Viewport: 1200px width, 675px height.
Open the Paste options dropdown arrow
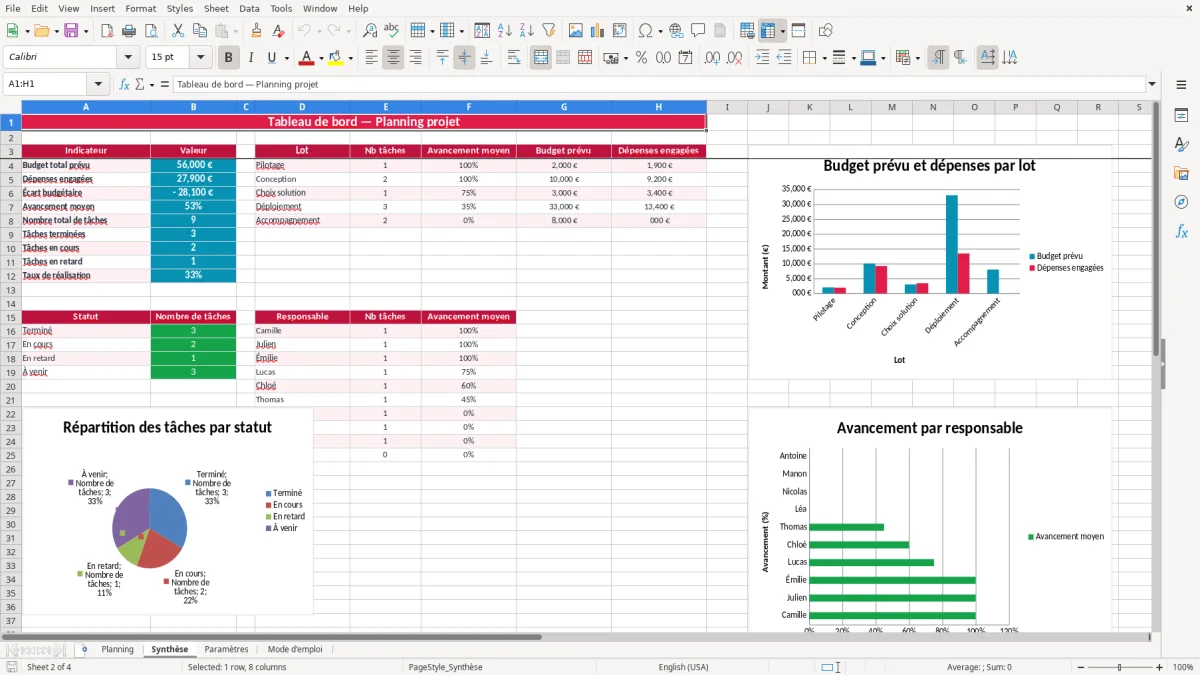235,31
